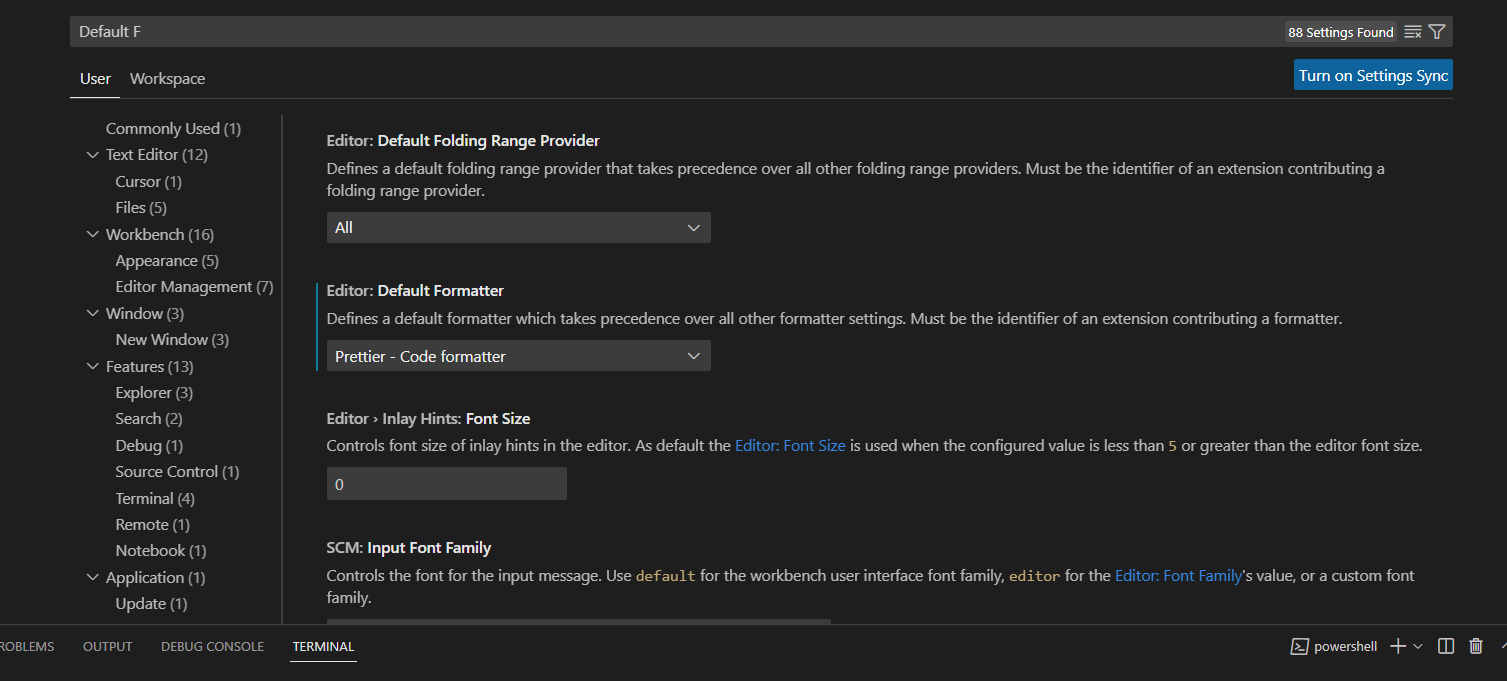Collapse the Features settings category

pyautogui.click(x=93, y=367)
